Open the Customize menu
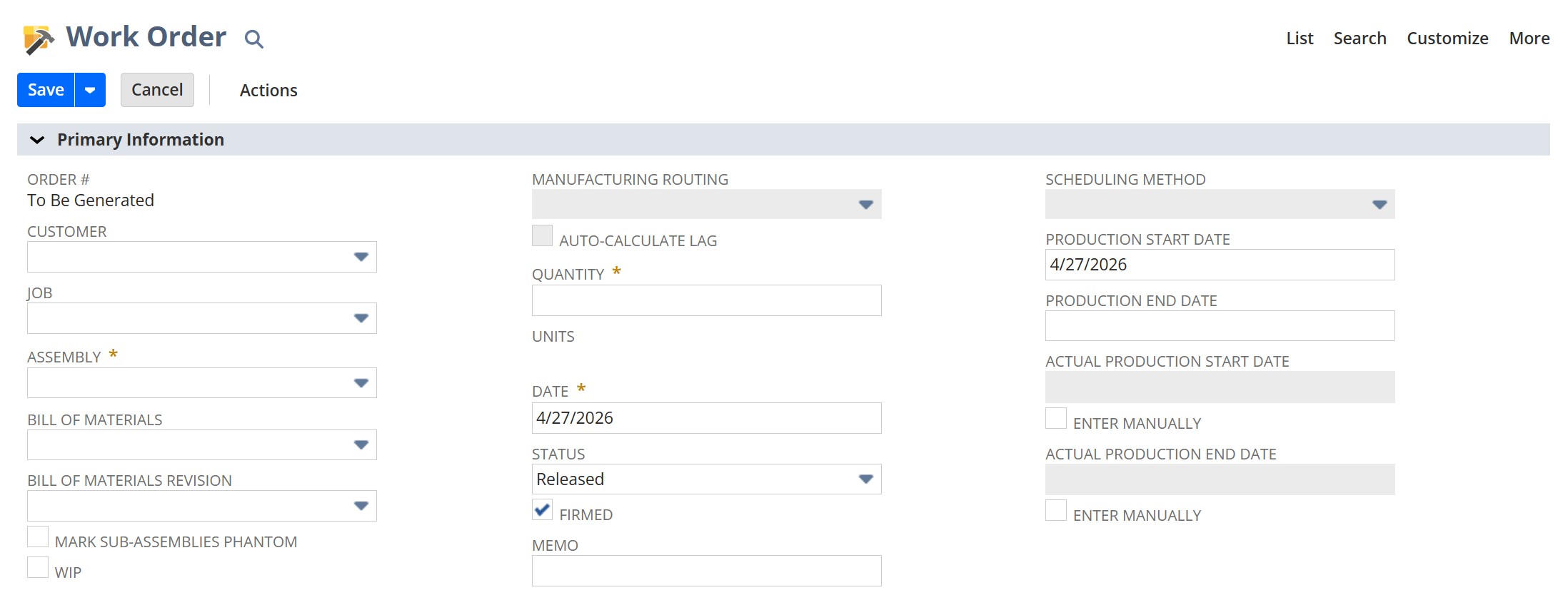Image resolution: width=1568 pixels, height=600 pixels. (1447, 39)
